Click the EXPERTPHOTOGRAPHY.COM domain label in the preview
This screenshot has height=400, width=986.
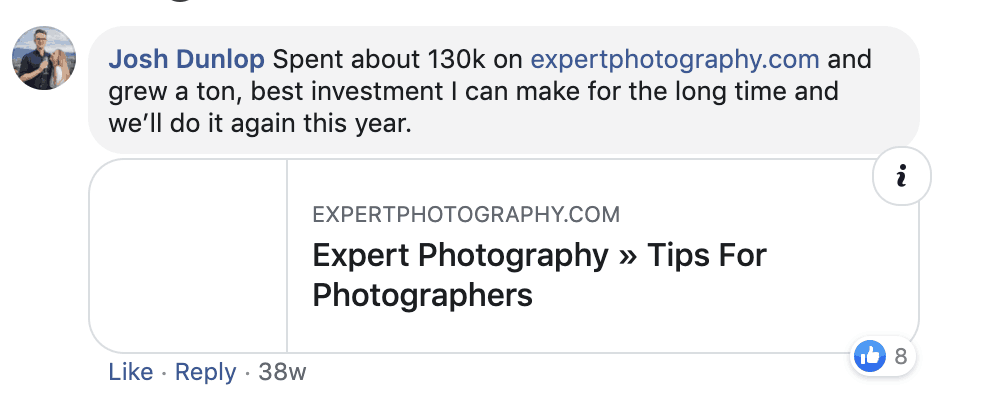tap(466, 214)
